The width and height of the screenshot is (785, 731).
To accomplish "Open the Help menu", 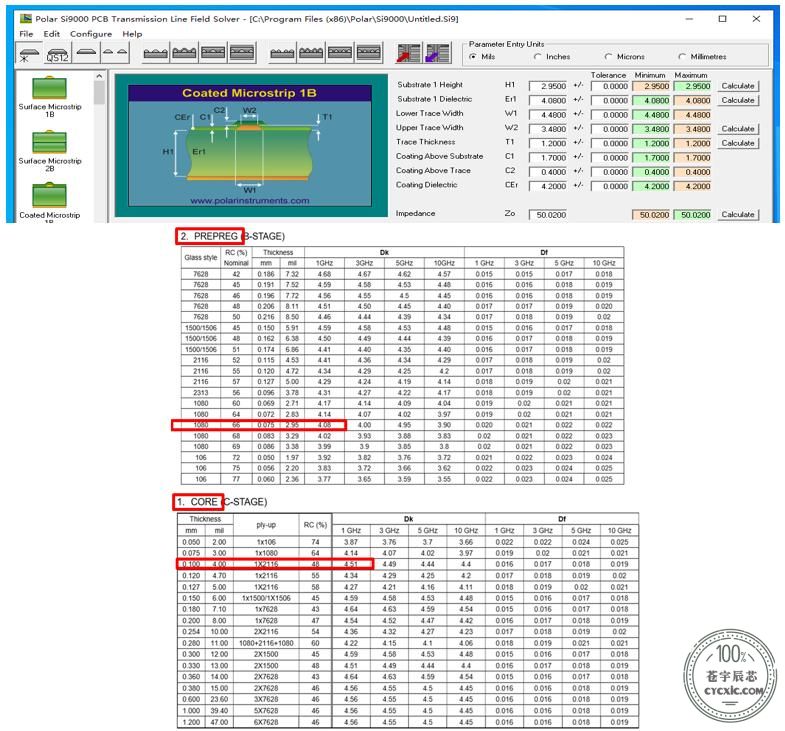I will [x=132, y=34].
